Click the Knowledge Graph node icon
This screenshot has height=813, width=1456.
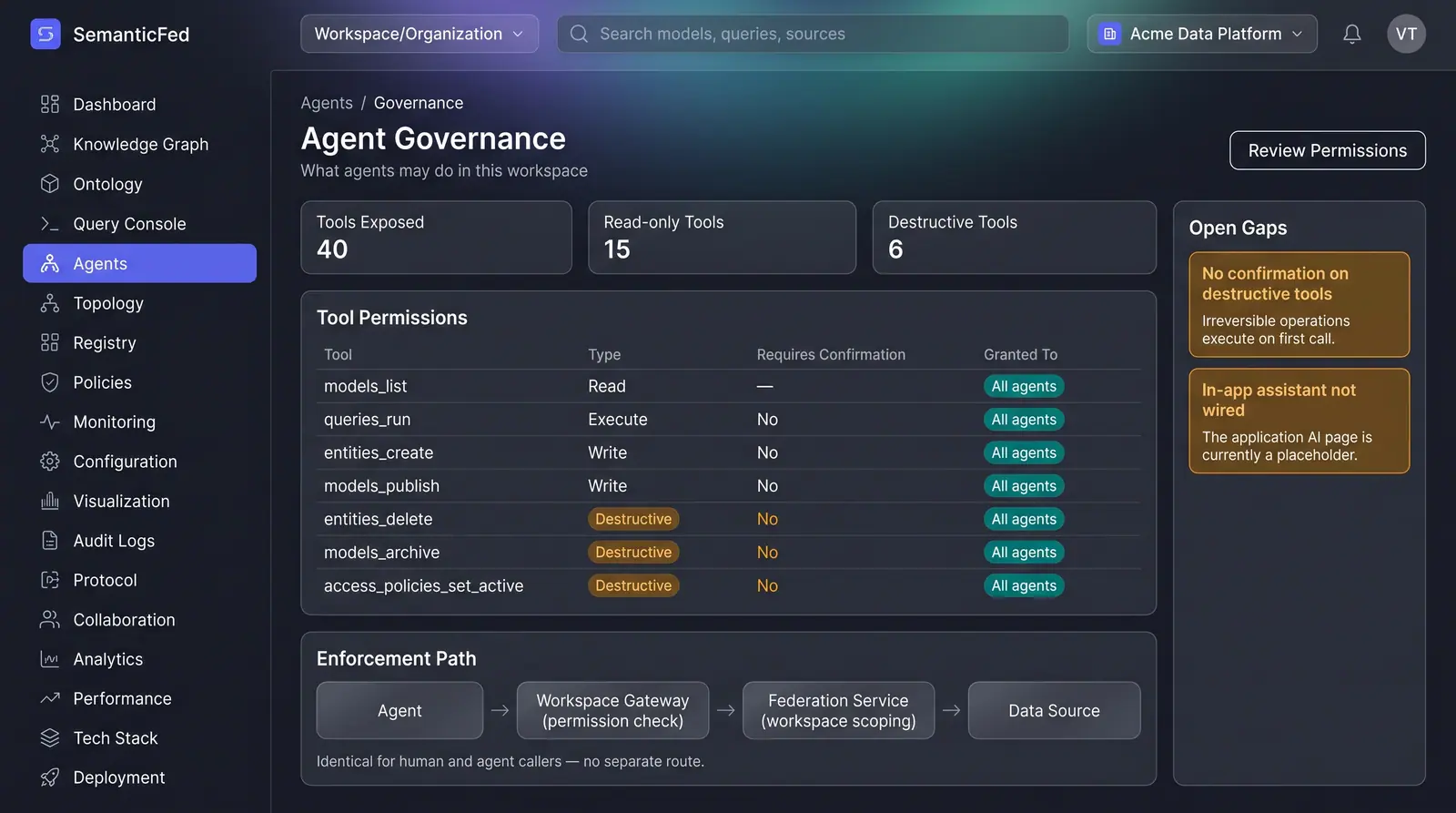(x=50, y=144)
